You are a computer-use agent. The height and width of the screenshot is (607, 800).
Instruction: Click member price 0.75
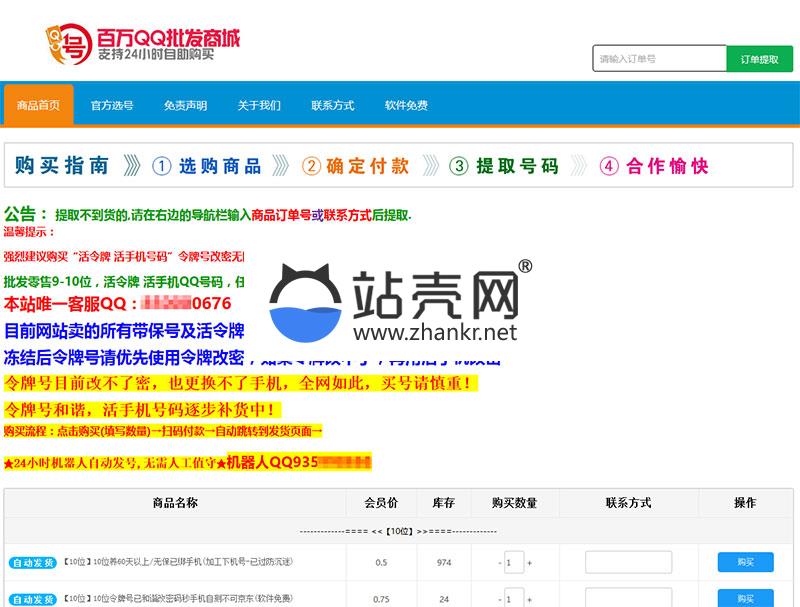pos(381,599)
